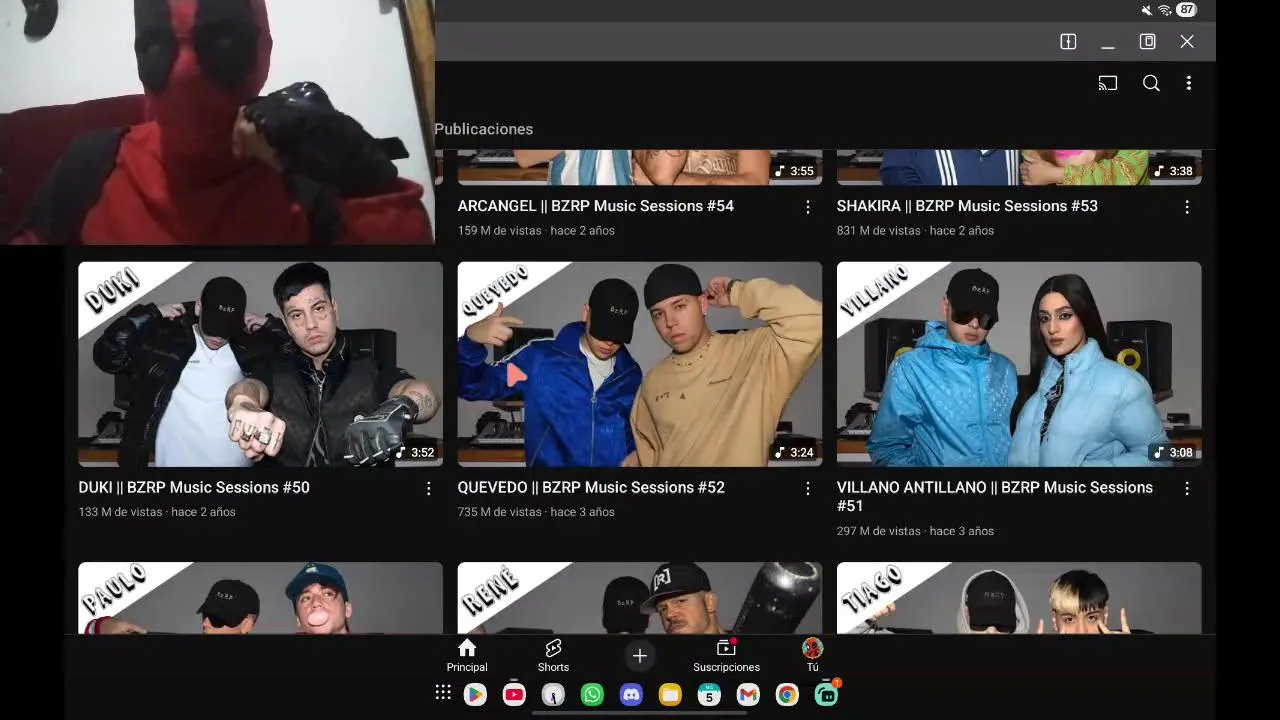Launch Gmail from taskbar
This screenshot has width=1280, height=720.
pyautogui.click(x=748, y=694)
